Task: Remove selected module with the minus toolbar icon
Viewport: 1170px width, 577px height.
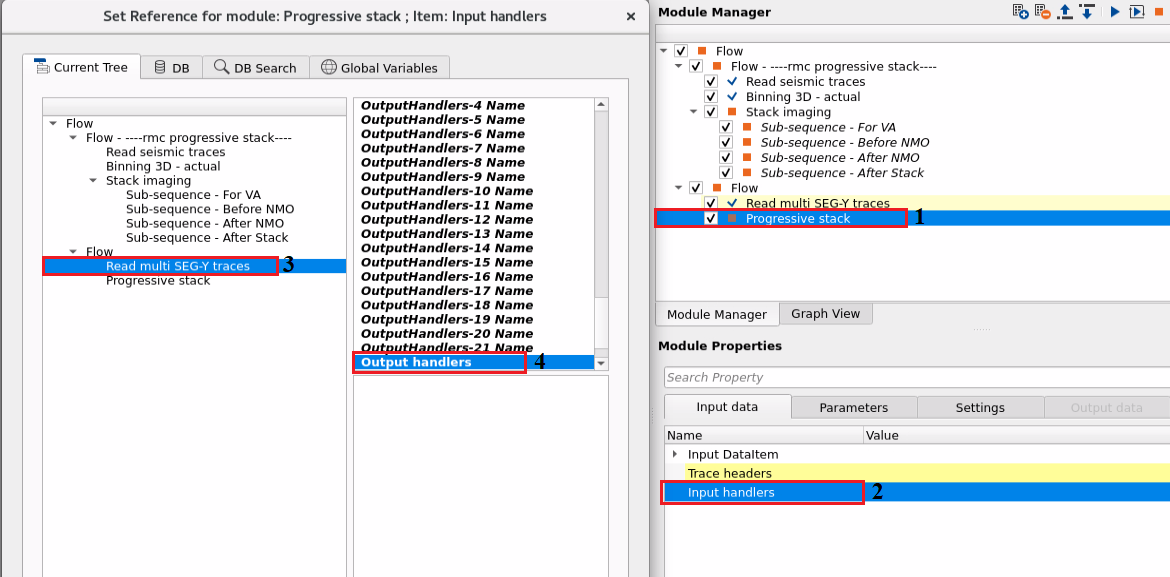Action: pos(1042,11)
